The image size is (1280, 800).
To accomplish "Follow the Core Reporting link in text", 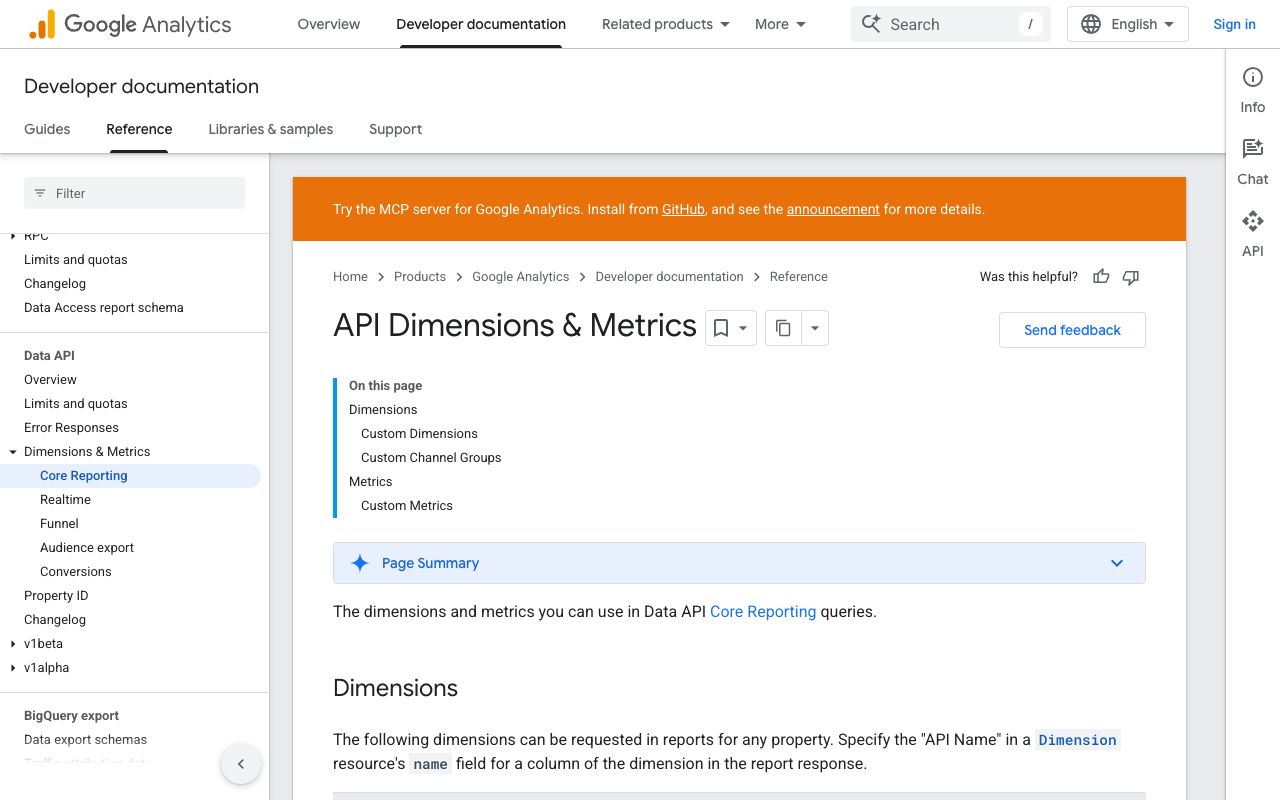I will [x=763, y=611].
